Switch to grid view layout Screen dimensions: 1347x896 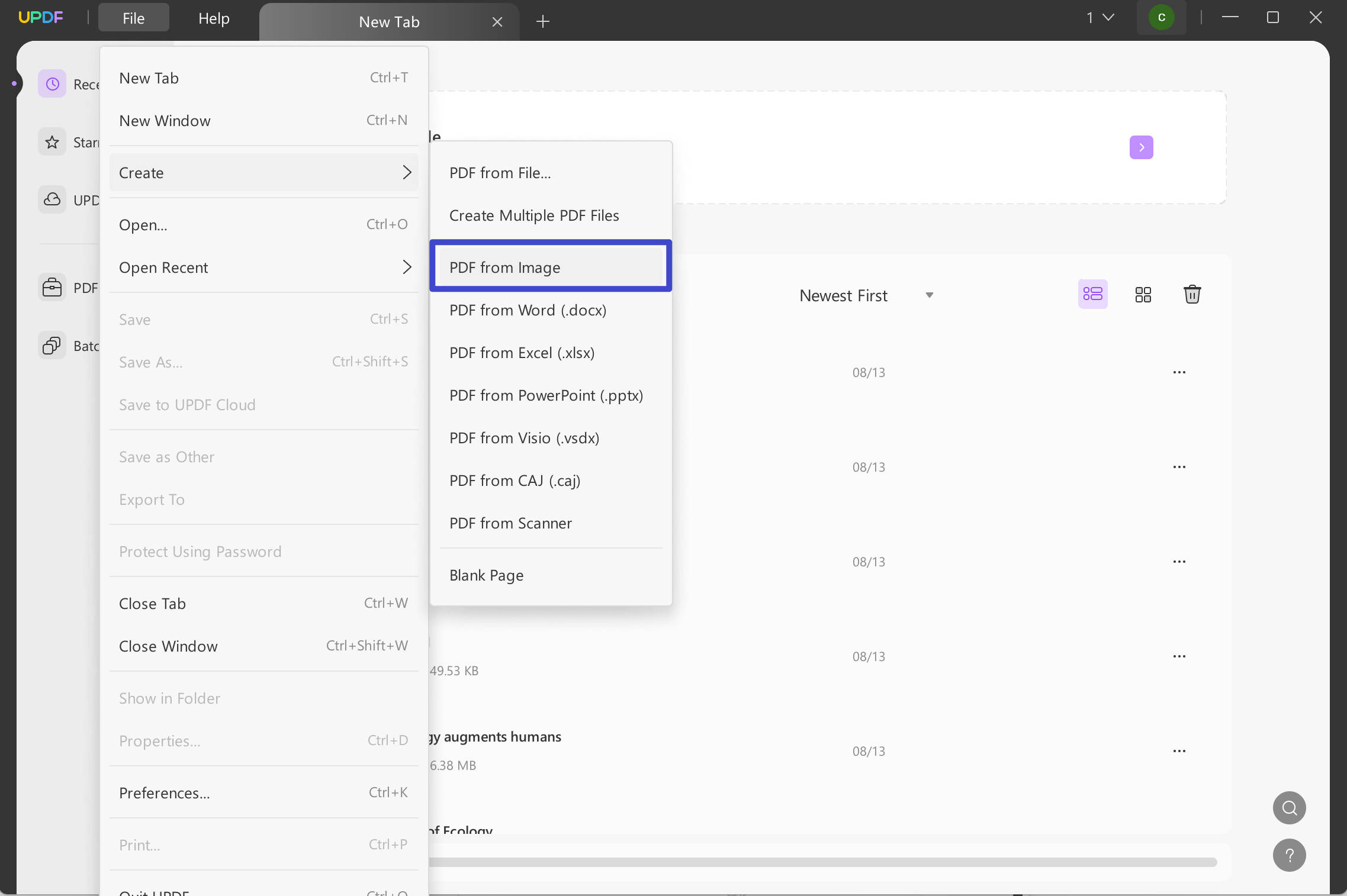1143,294
